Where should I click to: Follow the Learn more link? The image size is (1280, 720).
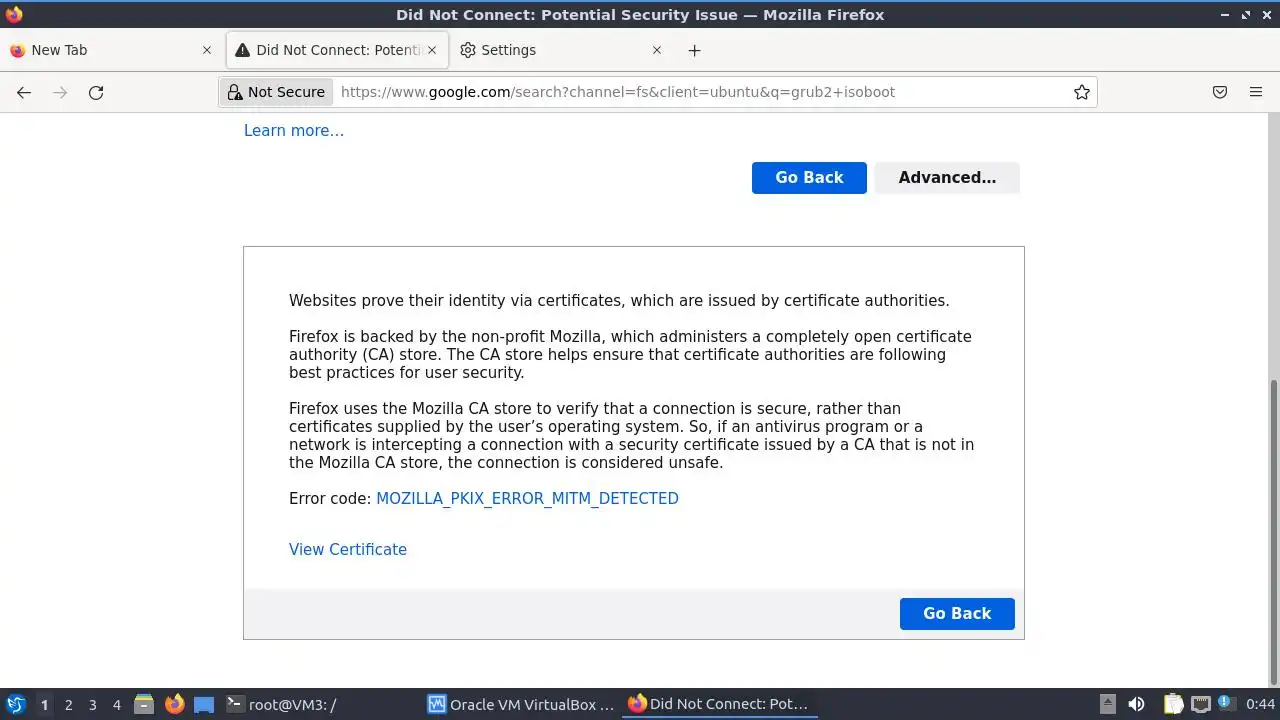[294, 130]
